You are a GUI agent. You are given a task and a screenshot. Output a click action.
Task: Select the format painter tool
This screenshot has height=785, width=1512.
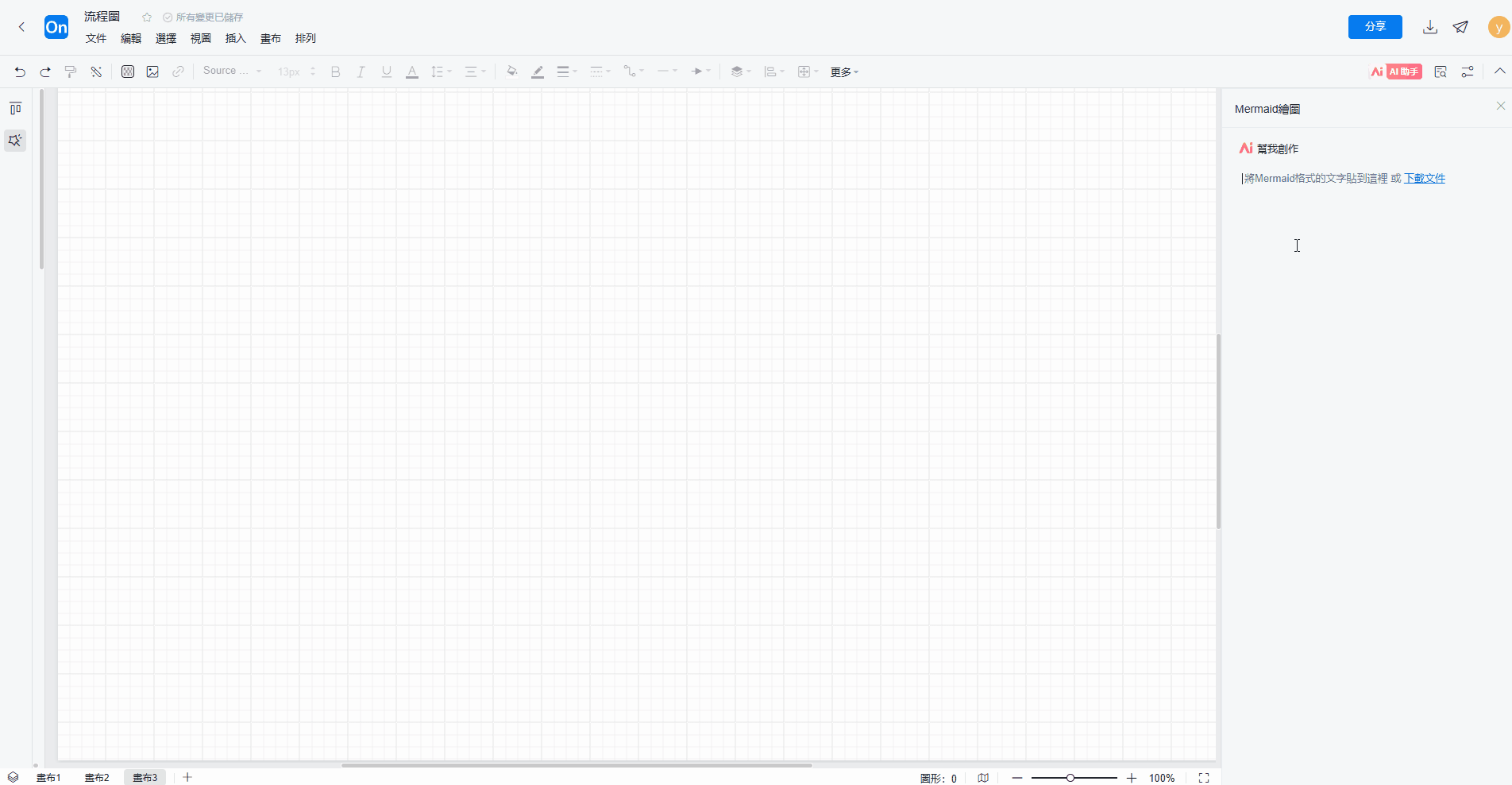click(71, 72)
